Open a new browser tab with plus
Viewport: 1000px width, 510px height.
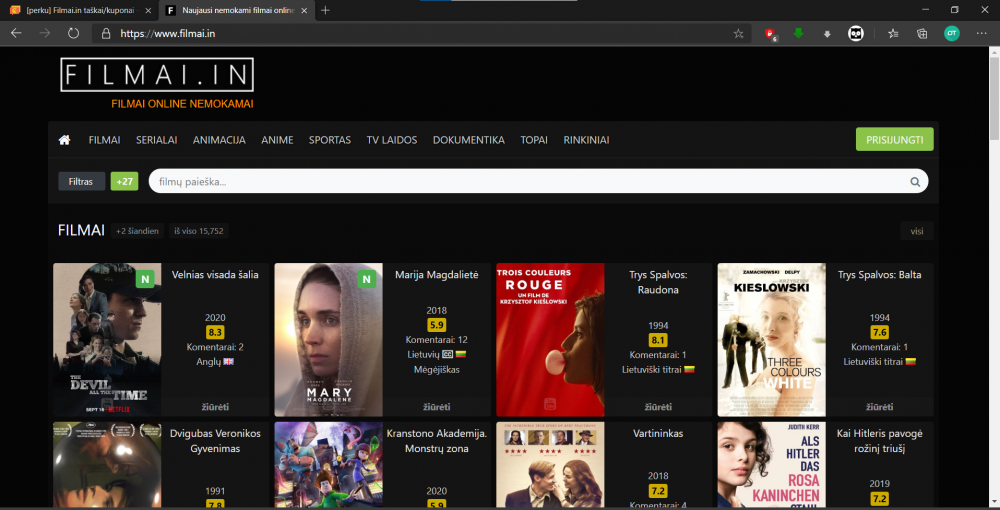click(x=325, y=10)
